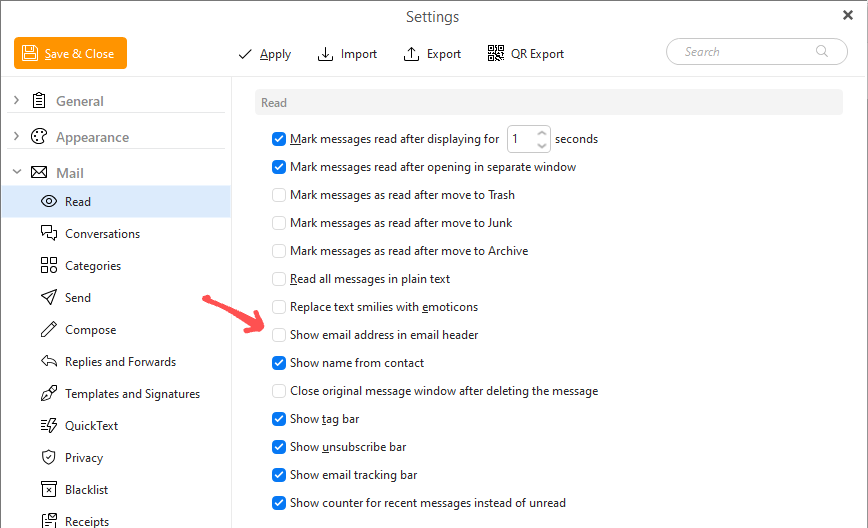Uncheck Show tag bar
Image resolution: width=868 pixels, height=528 pixels.
[279, 418]
